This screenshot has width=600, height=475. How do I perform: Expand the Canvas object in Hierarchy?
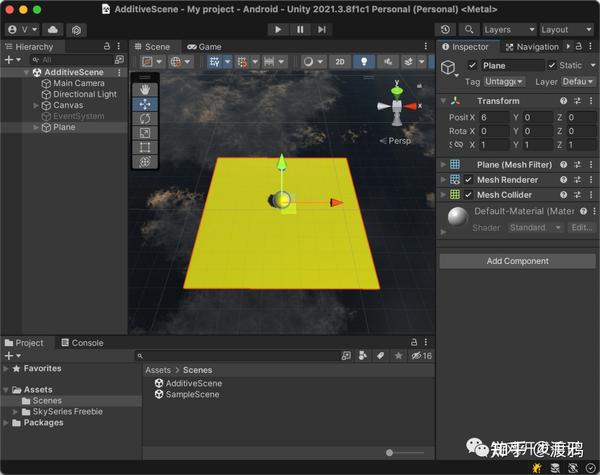pyautogui.click(x=36, y=105)
